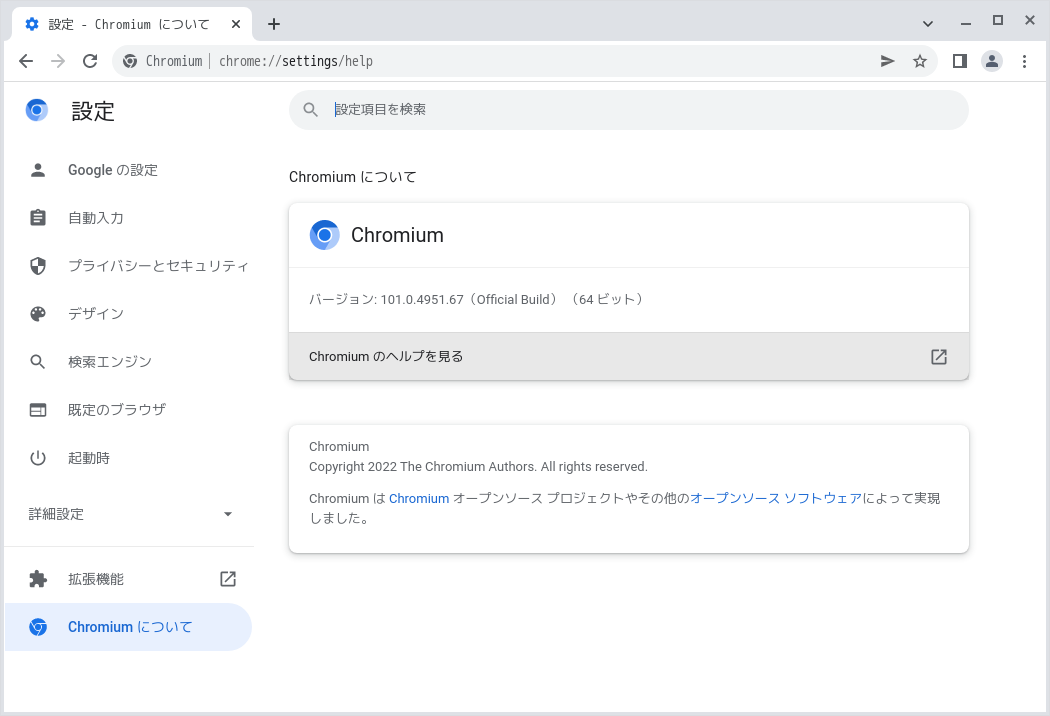Click the external link icon beside 拡張機能
Screen dimensions: 1050x716
click(228, 579)
